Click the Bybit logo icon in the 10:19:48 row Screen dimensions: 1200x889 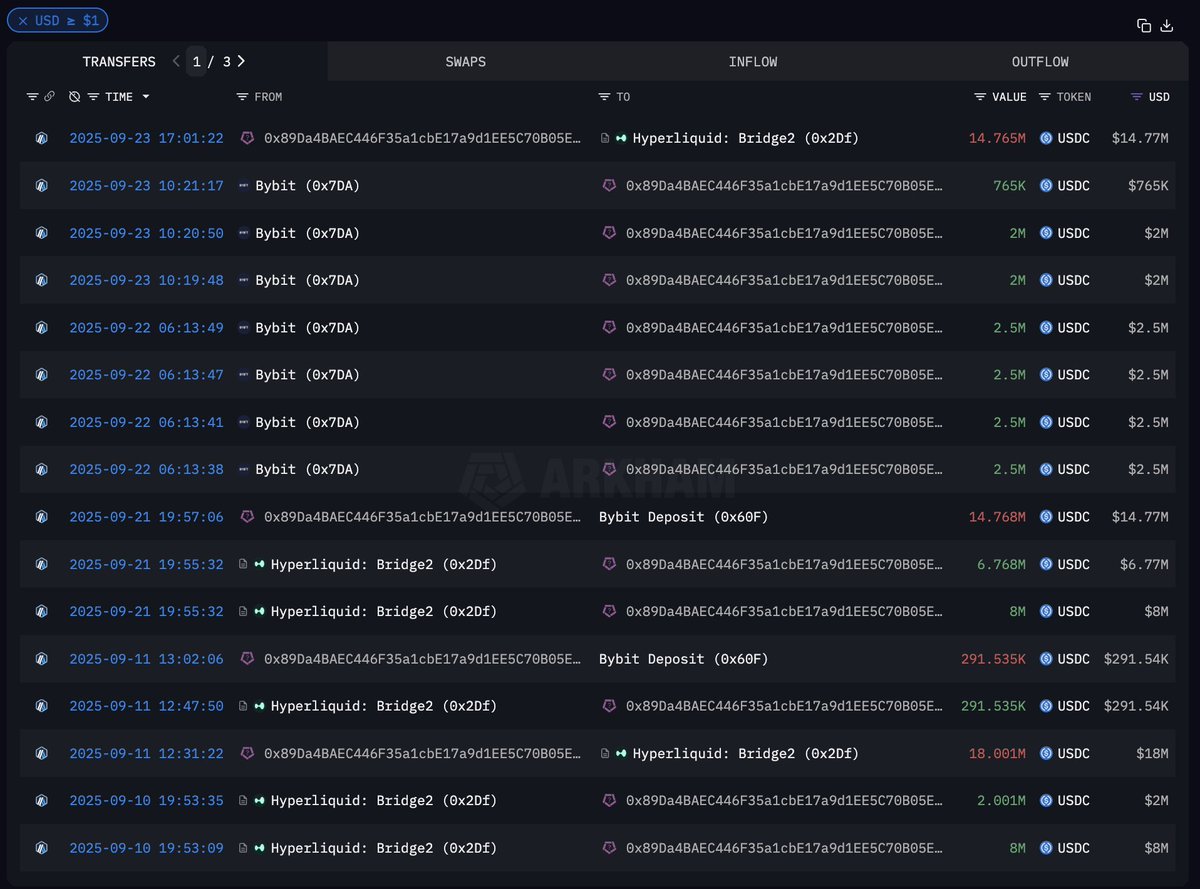pyautogui.click(x=244, y=280)
